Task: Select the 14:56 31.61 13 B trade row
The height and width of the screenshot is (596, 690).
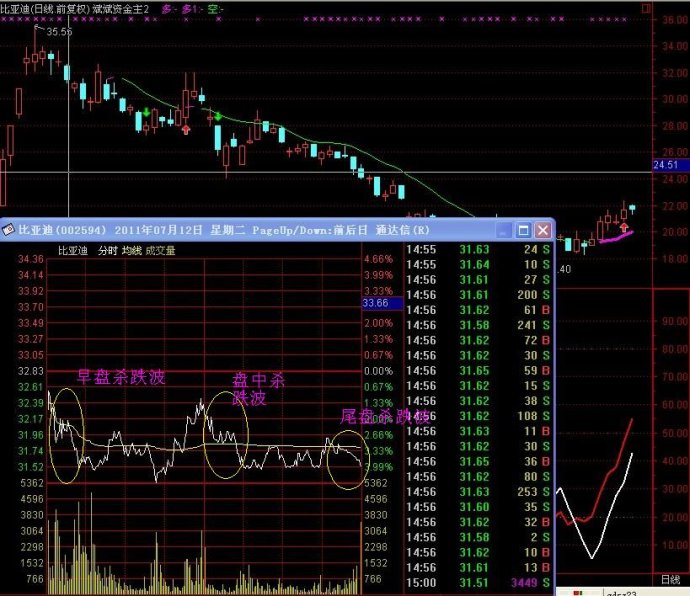Action: [x=478, y=568]
